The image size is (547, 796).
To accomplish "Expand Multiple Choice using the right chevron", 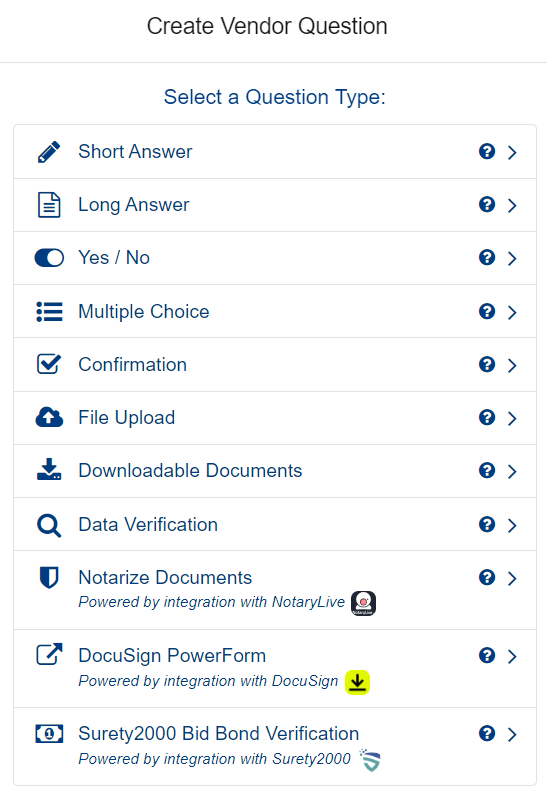I will pos(512,312).
